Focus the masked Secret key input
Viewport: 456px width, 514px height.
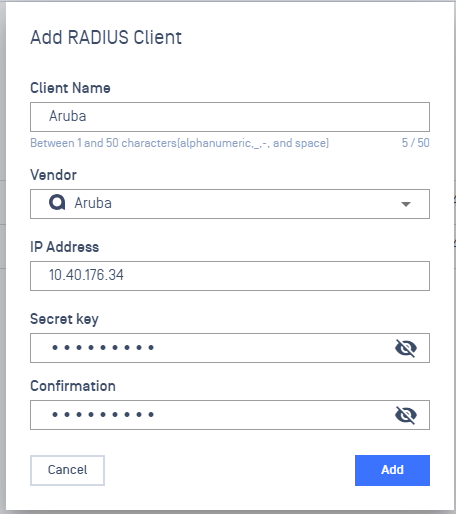(x=230, y=348)
